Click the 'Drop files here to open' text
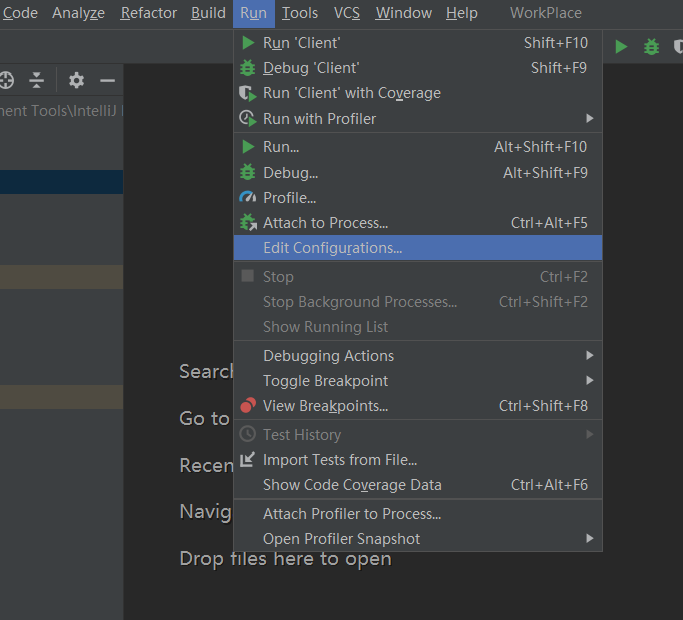Image resolution: width=683 pixels, height=620 pixels. click(x=286, y=559)
